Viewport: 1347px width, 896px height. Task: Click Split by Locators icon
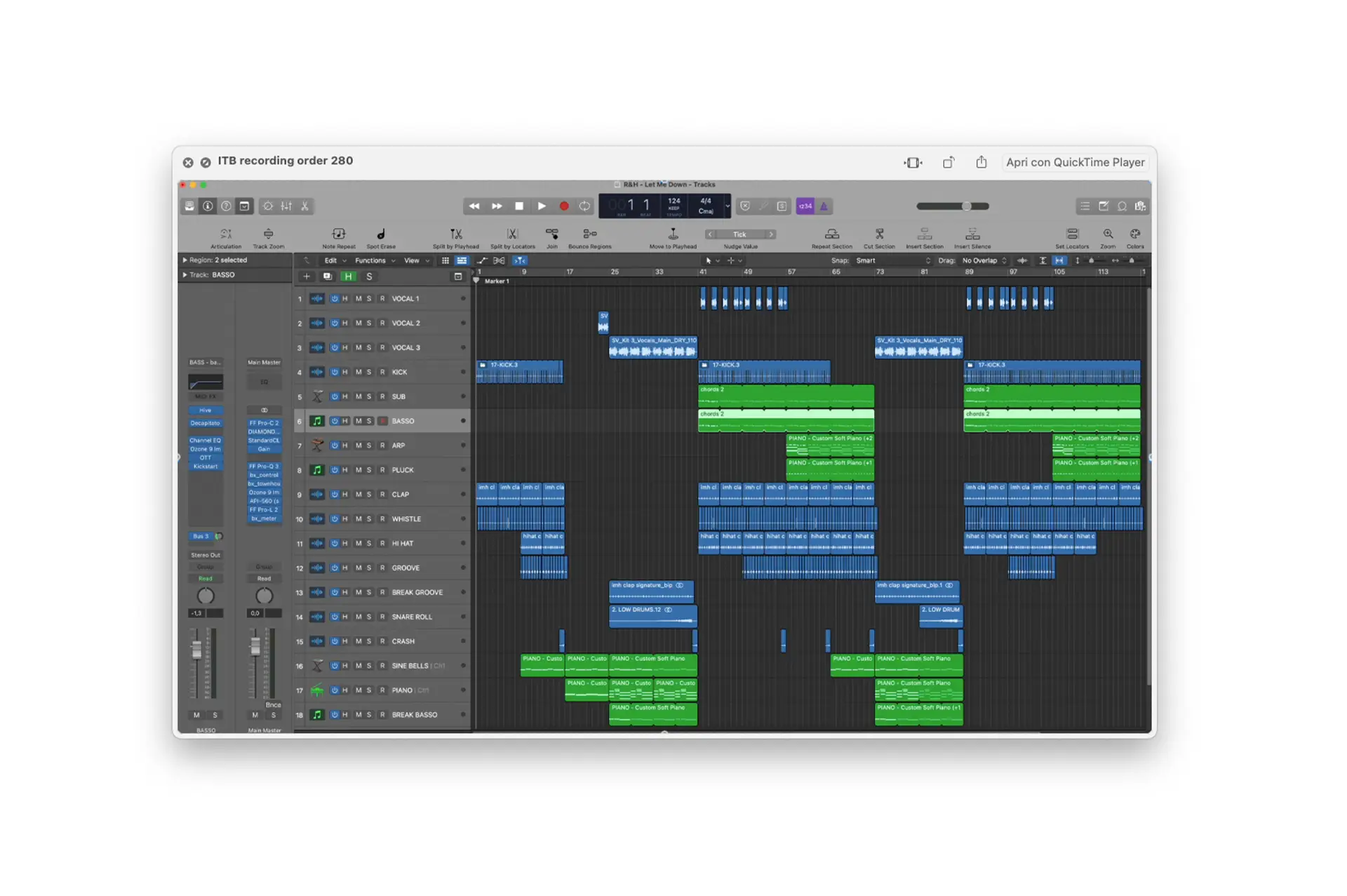[512, 234]
